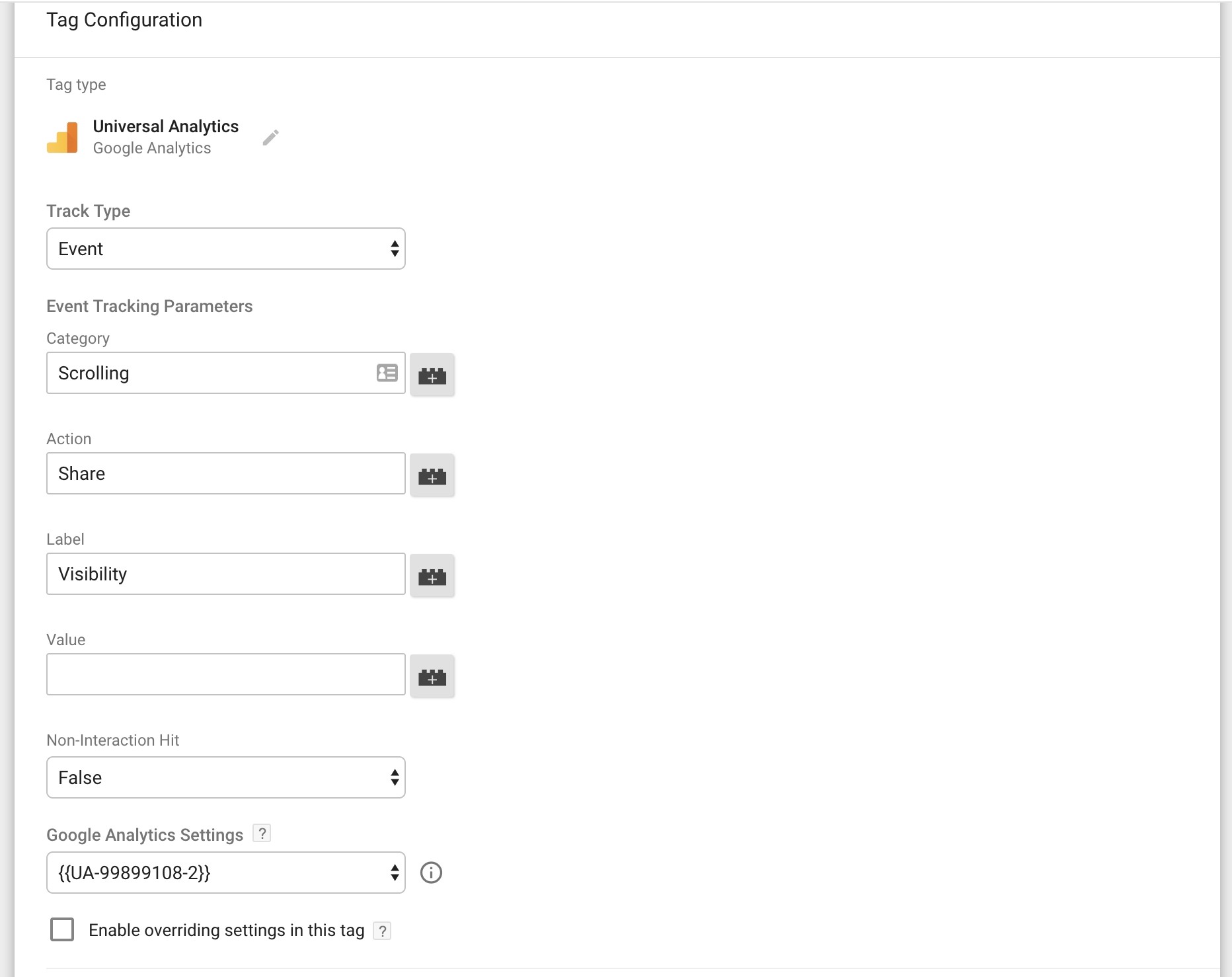Screen dimensions: 1232x977
Task: Click the contact card icon inside Category field
Action: [x=387, y=373]
